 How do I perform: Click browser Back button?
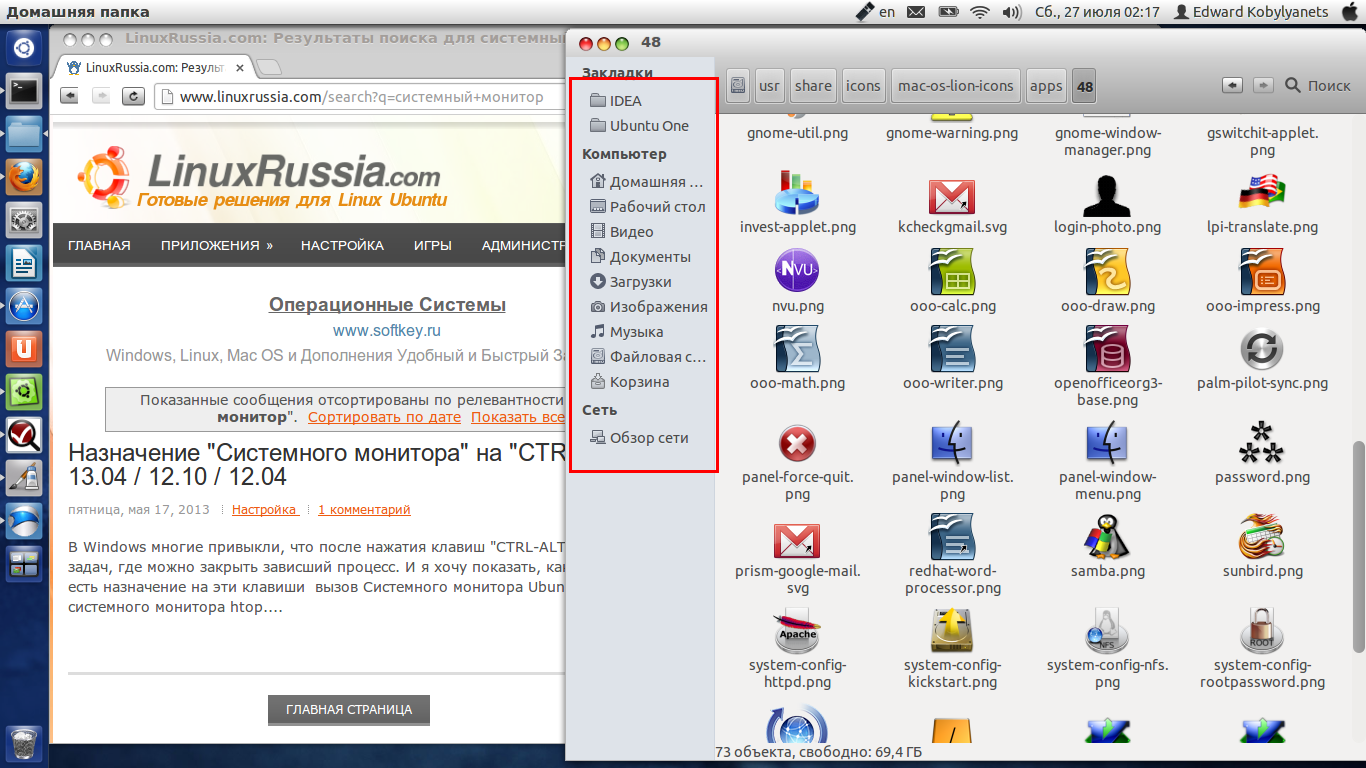pyautogui.click(x=70, y=96)
